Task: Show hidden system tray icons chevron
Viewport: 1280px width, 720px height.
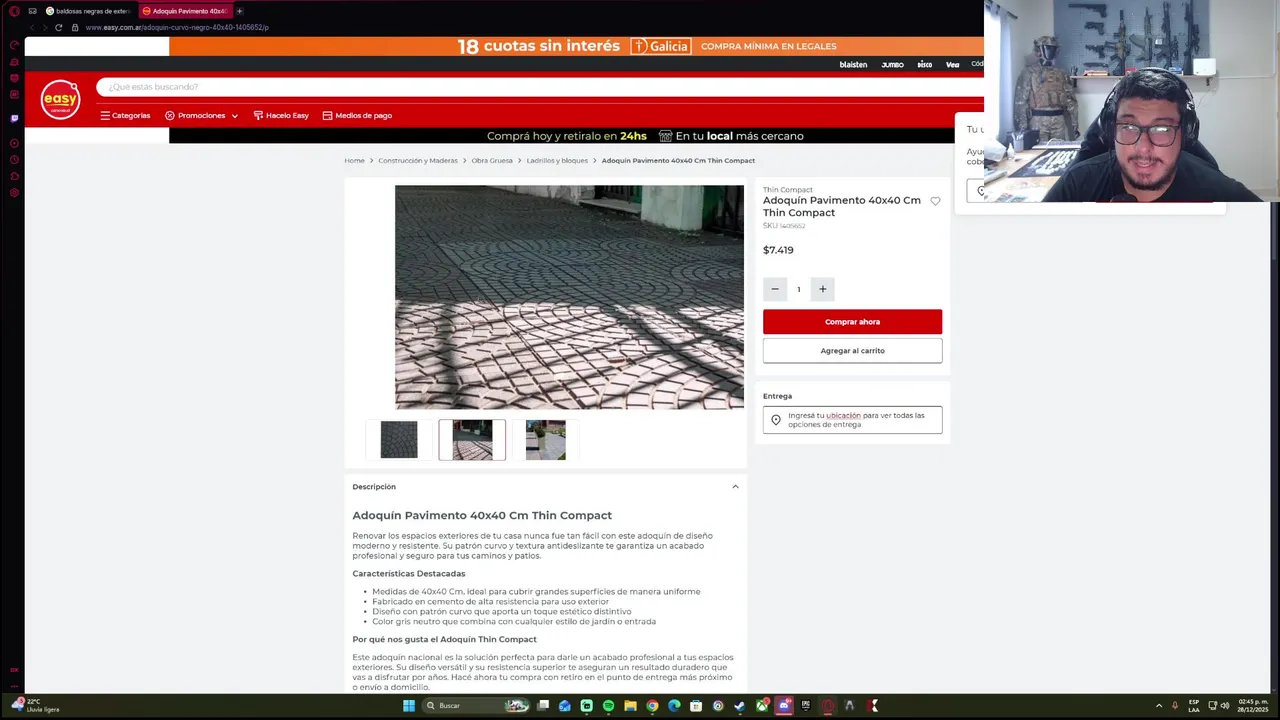Action: pyautogui.click(x=1159, y=706)
